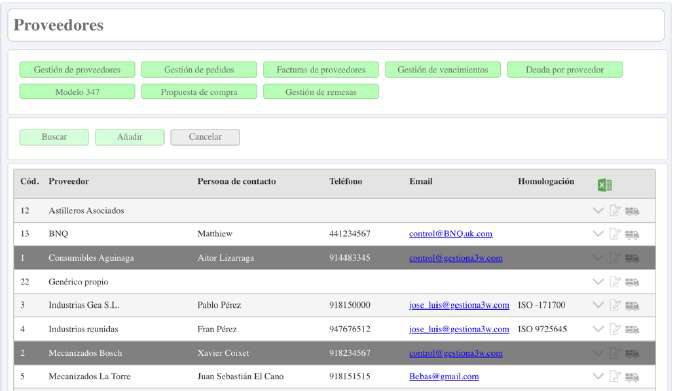The width and height of the screenshot is (675, 391).
Task: Open detail list icon for Mecanizados Bosch
Action: click(x=632, y=354)
